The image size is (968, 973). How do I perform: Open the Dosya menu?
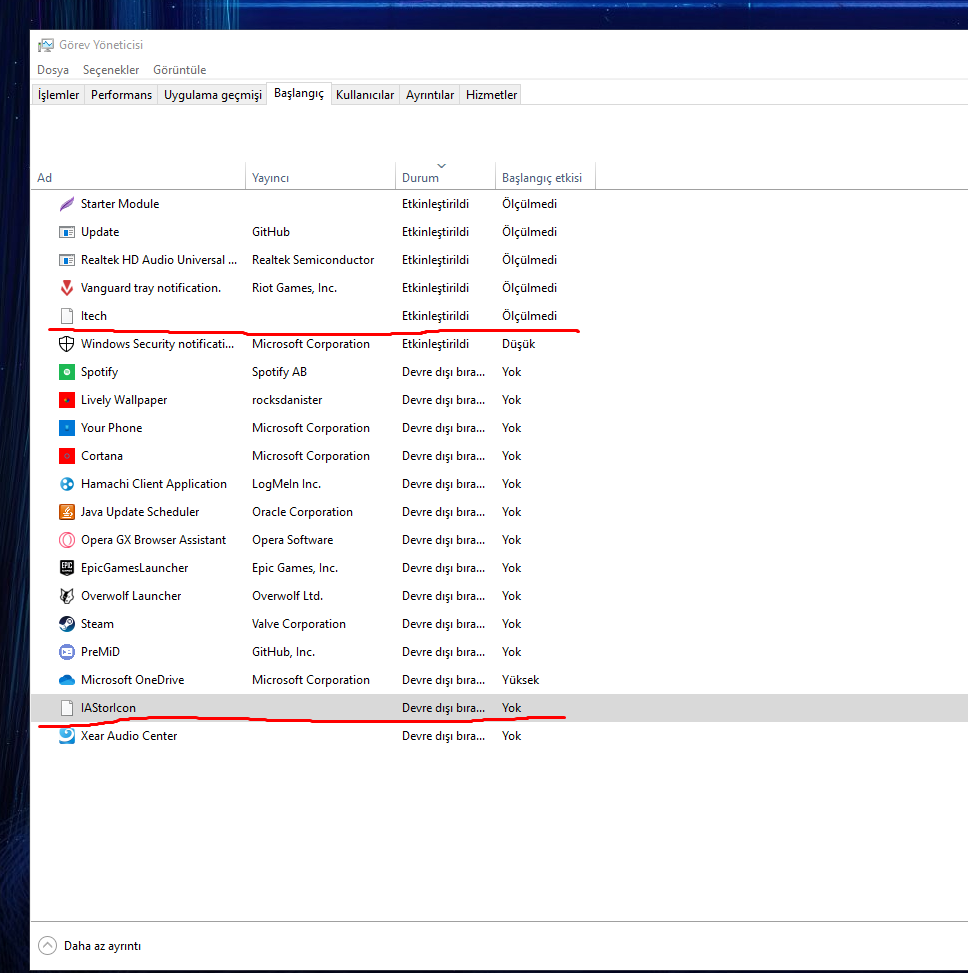coord(53,70)
